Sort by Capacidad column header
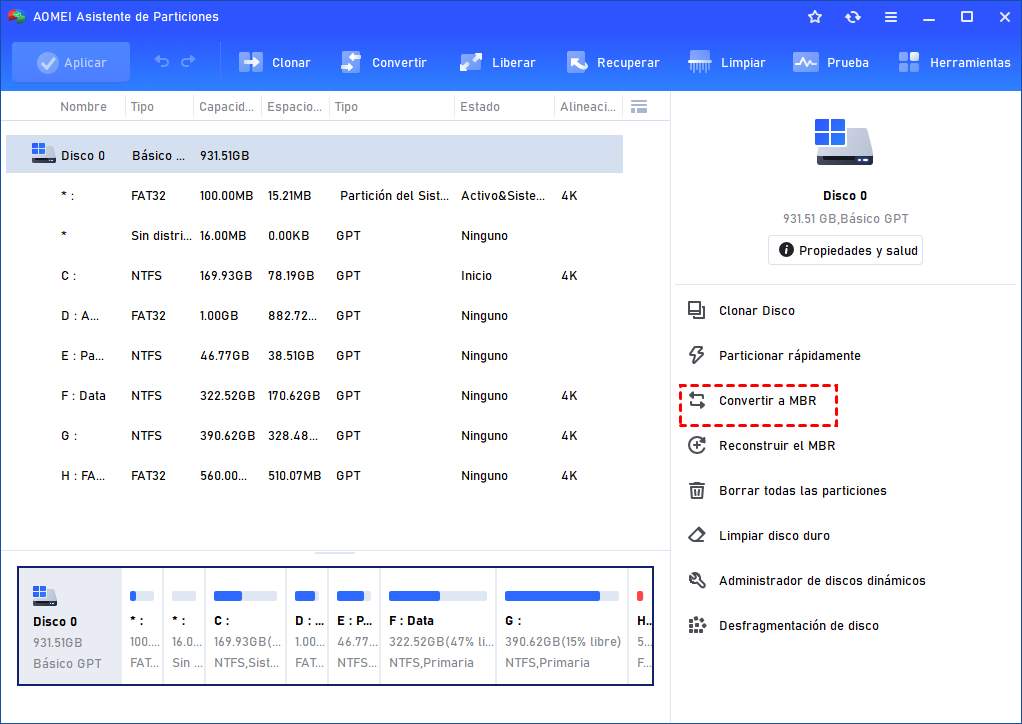Screen dimensions: 1022x724 tap(226, 107)
